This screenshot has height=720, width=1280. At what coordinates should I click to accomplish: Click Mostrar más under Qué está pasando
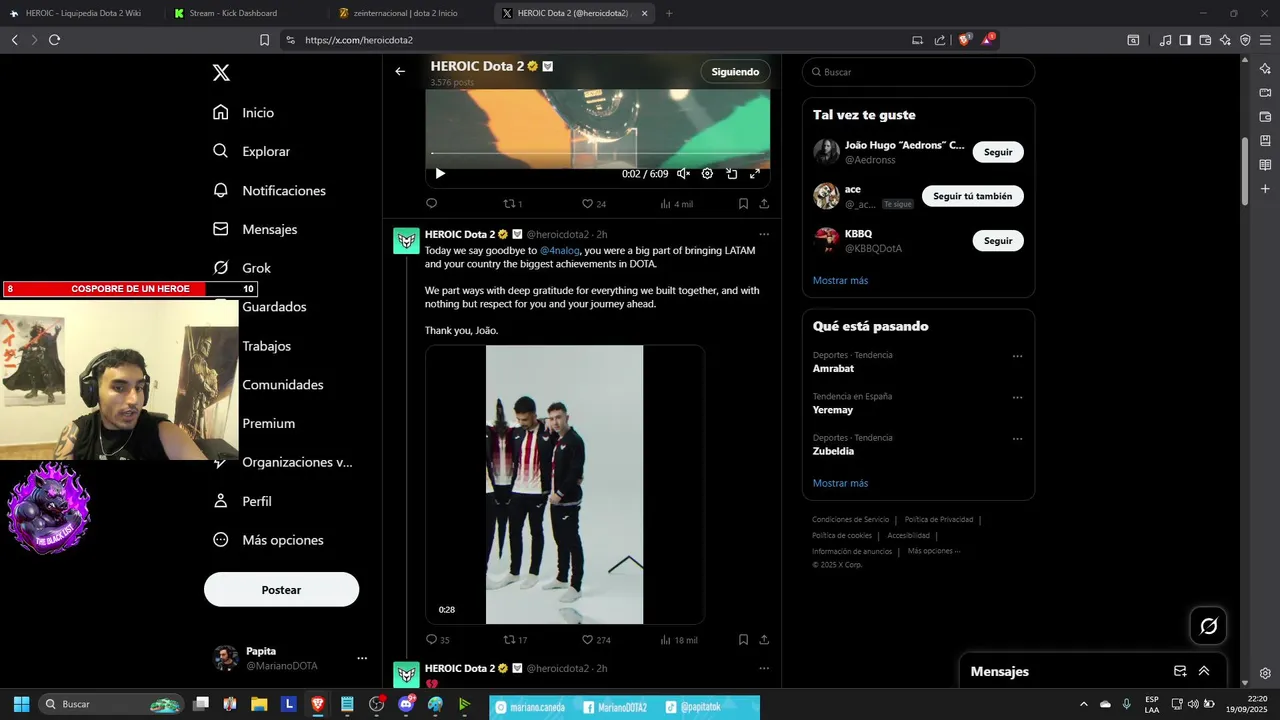(x=840, y=483)
